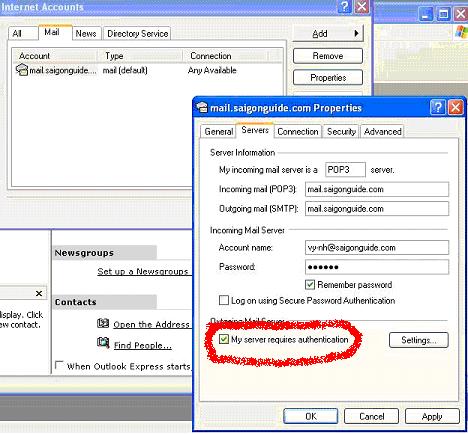Go to the Security tab
468x434 pixels.
(341, 132)
